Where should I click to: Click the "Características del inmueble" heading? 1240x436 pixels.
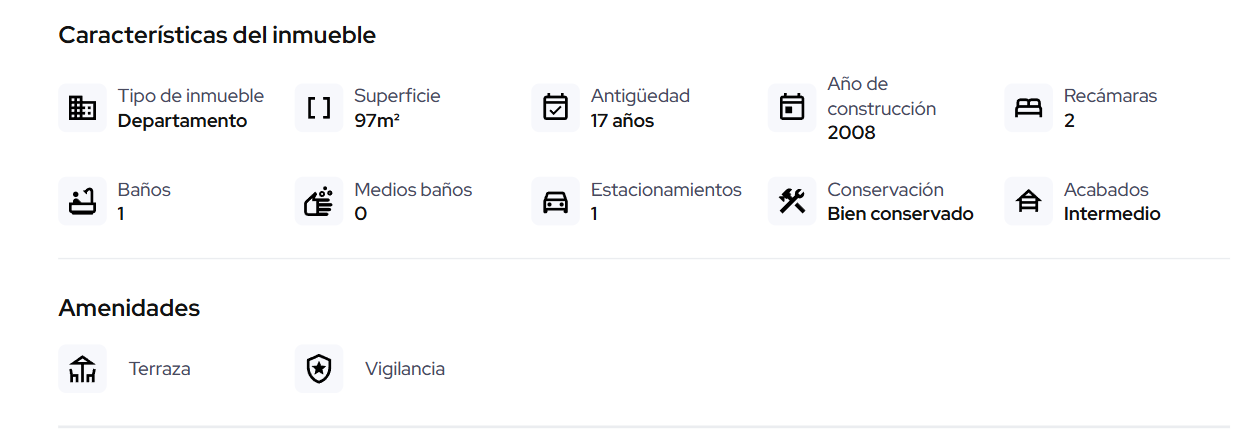coord(217,35)
